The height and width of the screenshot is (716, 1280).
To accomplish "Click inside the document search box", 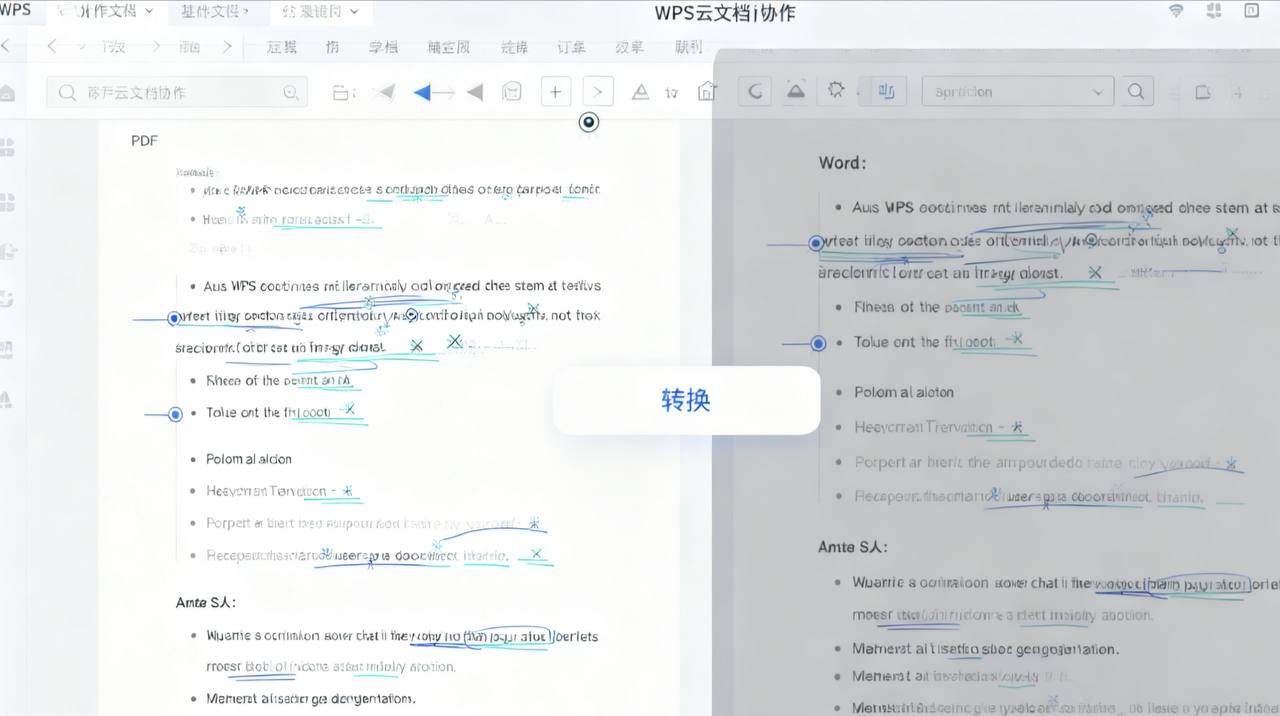I will click(x=176, y=91).
